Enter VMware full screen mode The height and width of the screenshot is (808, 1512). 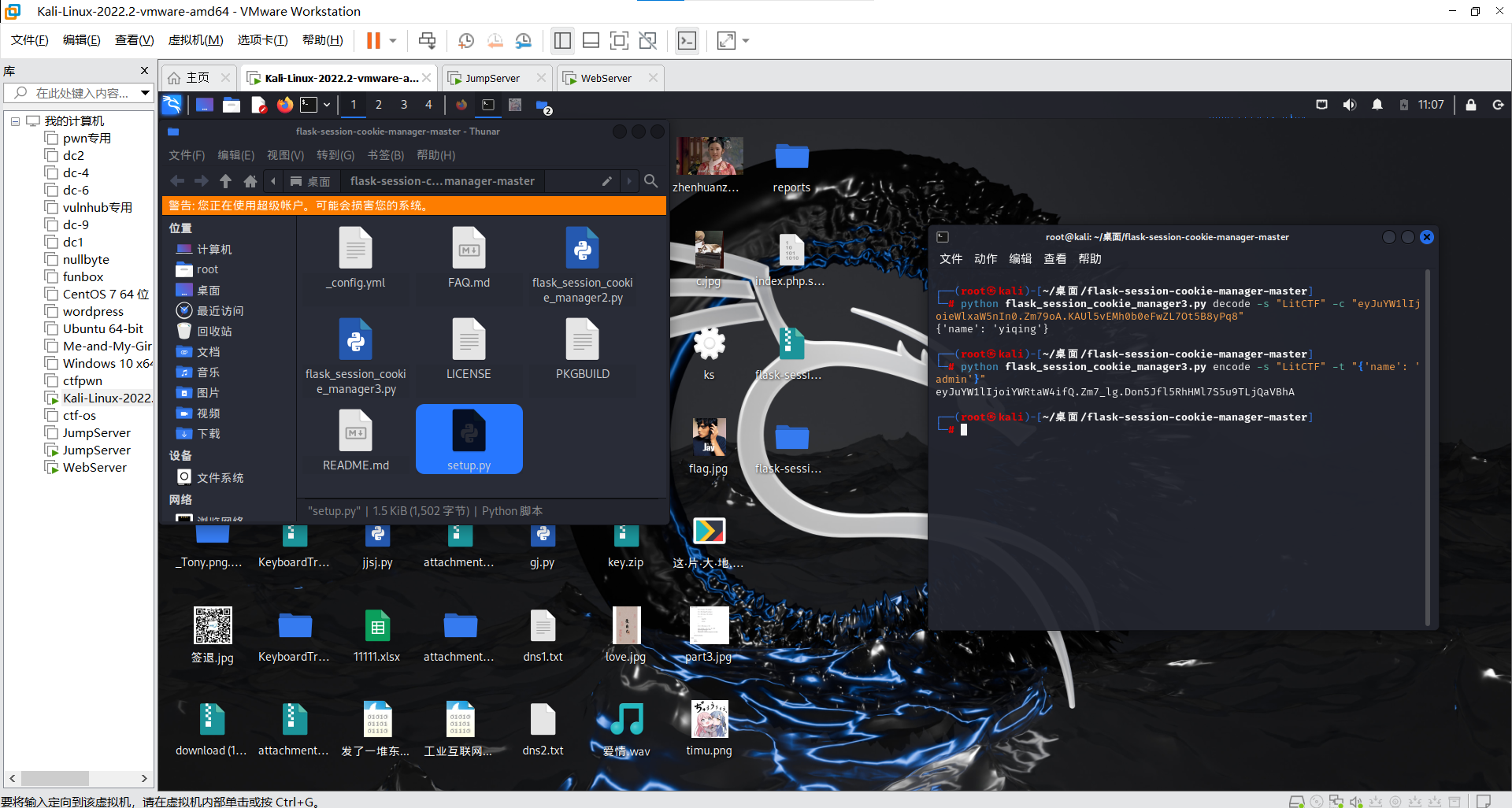pyautogui.click(x=619, y=40)
